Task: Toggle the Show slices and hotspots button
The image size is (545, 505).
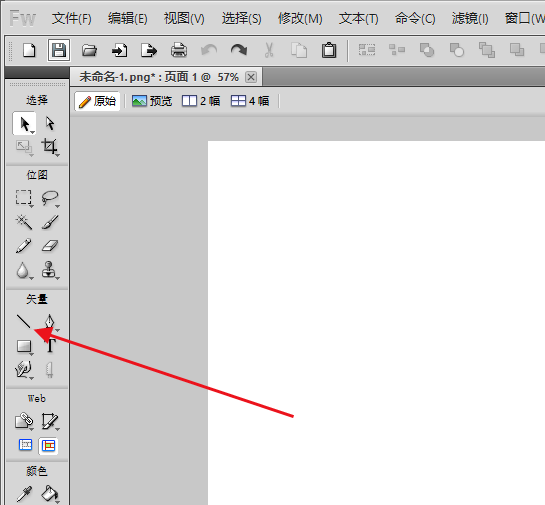Action: pyautogui.click(x=48, y=446)
